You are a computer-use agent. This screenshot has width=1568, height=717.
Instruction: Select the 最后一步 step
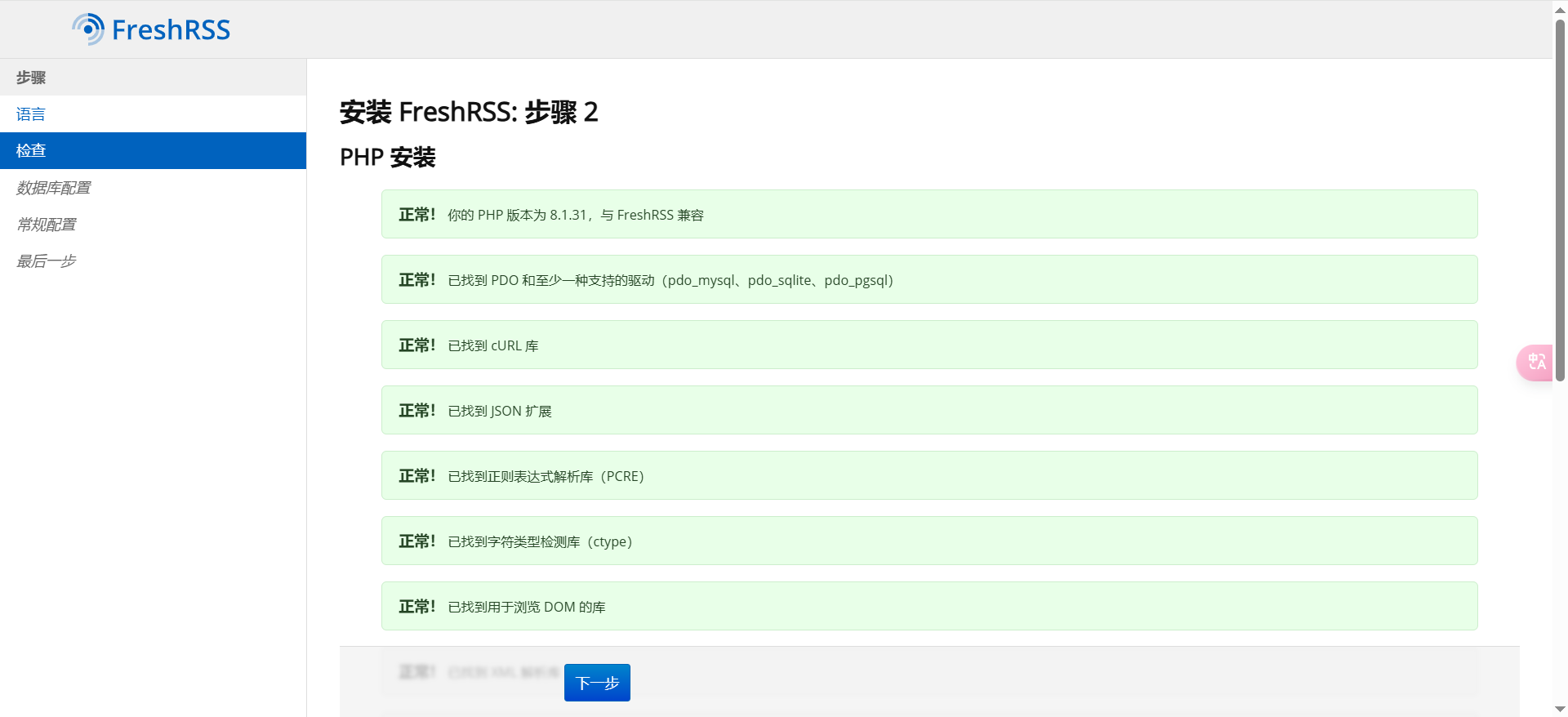pos(153,261)
